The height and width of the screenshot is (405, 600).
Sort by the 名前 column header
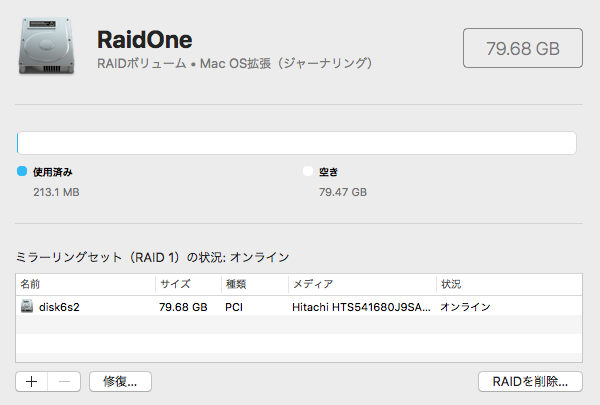[x=85, y=284]
